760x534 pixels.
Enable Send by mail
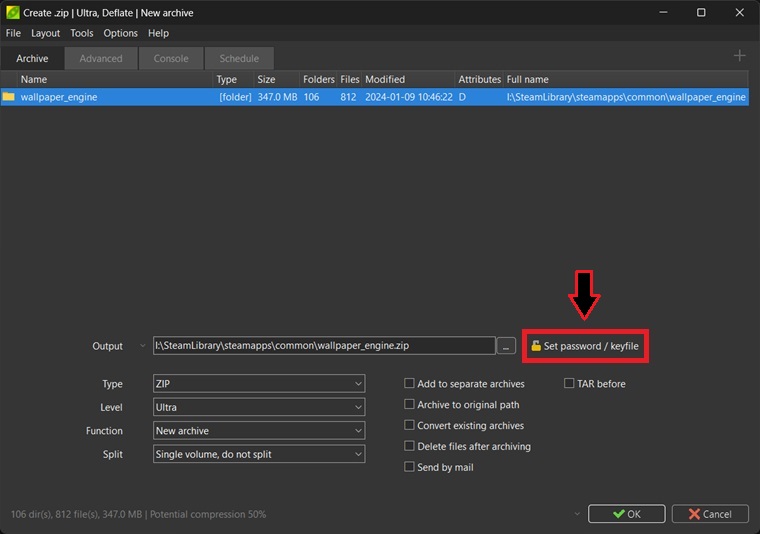409,467
